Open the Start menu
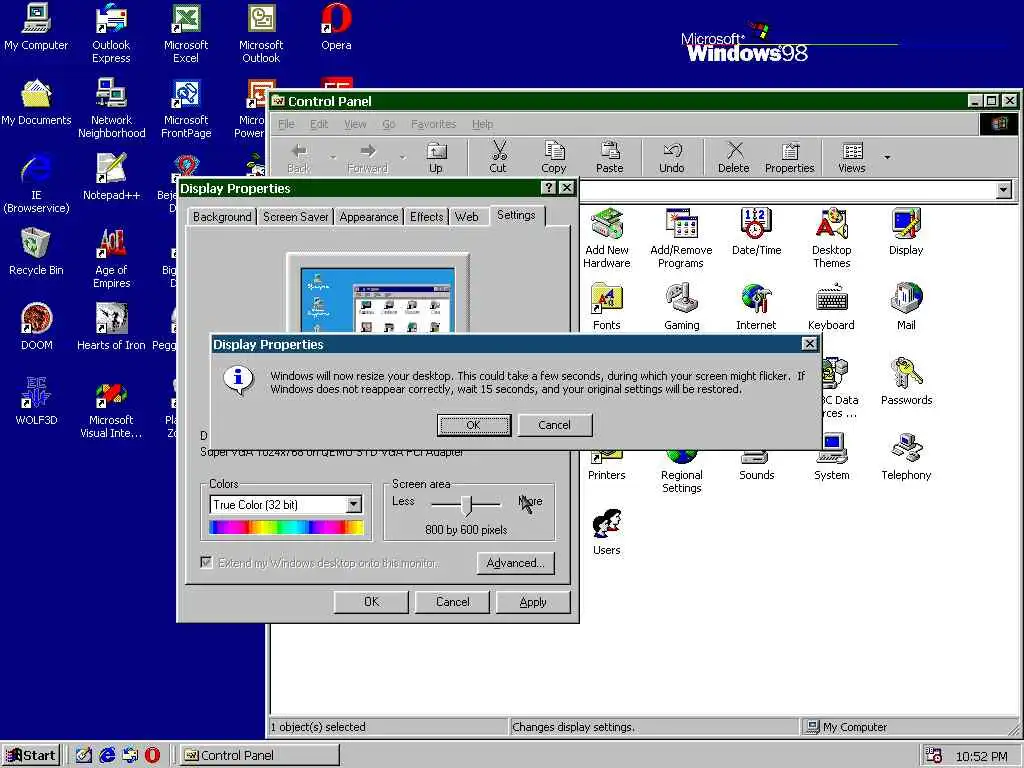This screenshot has width=1024, height=768. coord(31,756)
